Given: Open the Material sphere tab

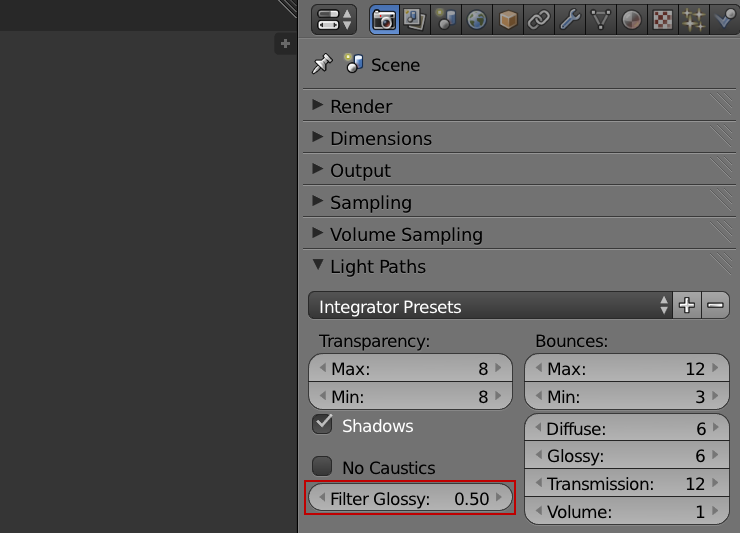Looking at the screenshot, I should coord(631,20).
